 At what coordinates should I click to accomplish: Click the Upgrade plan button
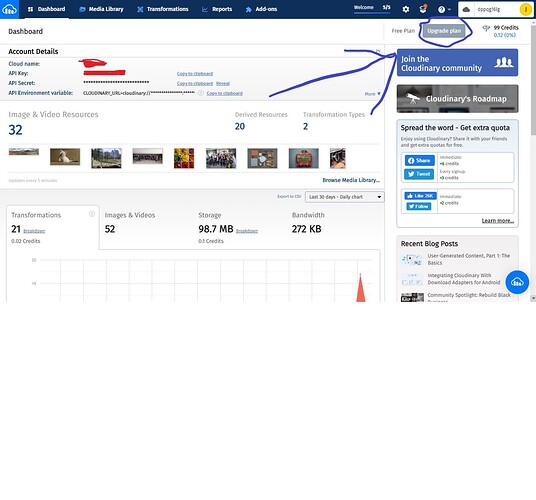tap(444, 31)
